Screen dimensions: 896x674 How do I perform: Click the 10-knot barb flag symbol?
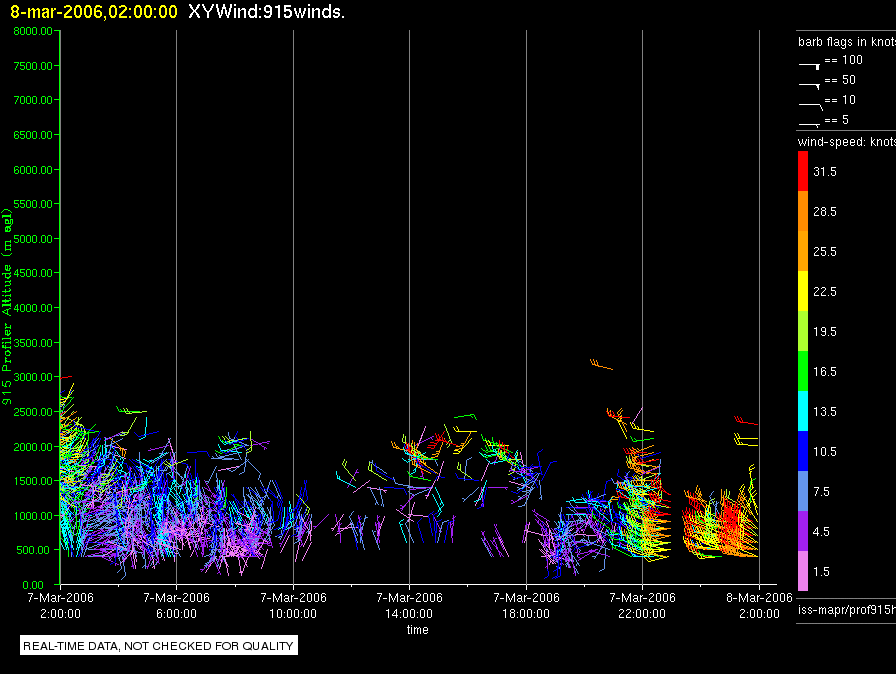click(x=811, y=106)
